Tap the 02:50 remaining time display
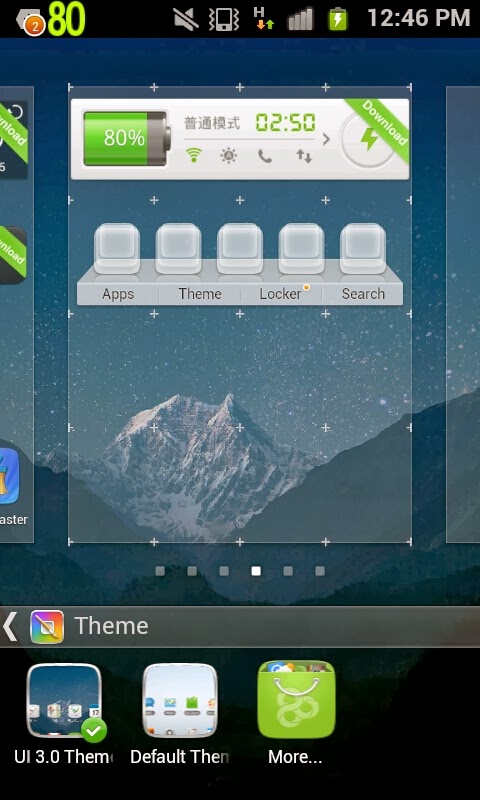480x800 pixels. (285, 123)
